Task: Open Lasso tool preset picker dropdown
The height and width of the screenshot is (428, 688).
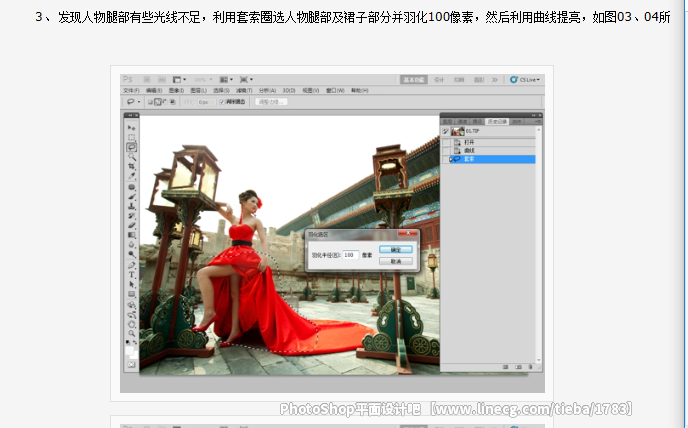Action: [x=139, y=102]
